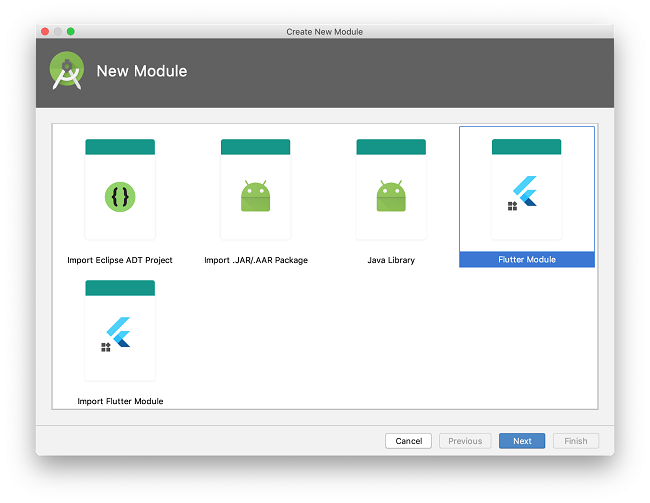The width and height of the screenshot is (650, 503).
Task: Choose the Java Library Android robot icon
Action: click(x=391, y=196)
